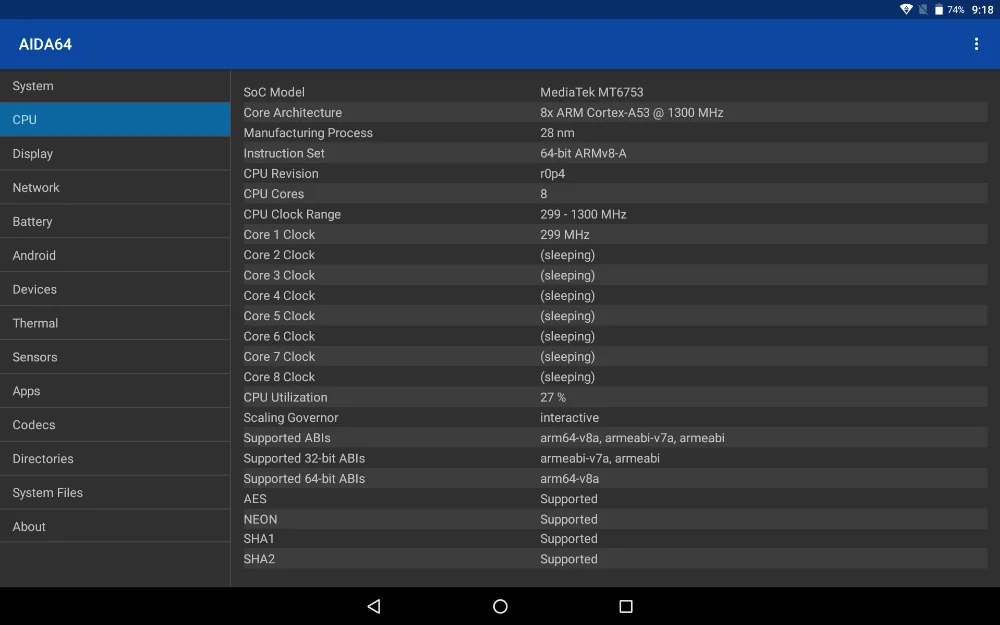Select the Manufacturing Process row label
1000x625 pixels.
click(x=307, y=133)
